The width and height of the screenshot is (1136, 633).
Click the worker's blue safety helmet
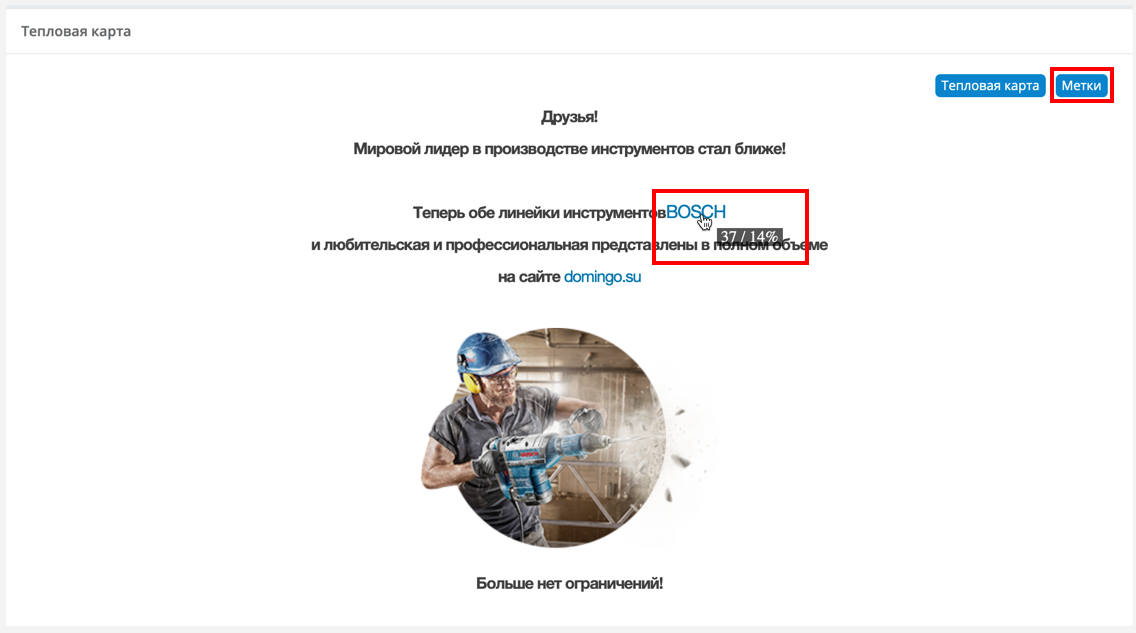(x=487, y=352)
